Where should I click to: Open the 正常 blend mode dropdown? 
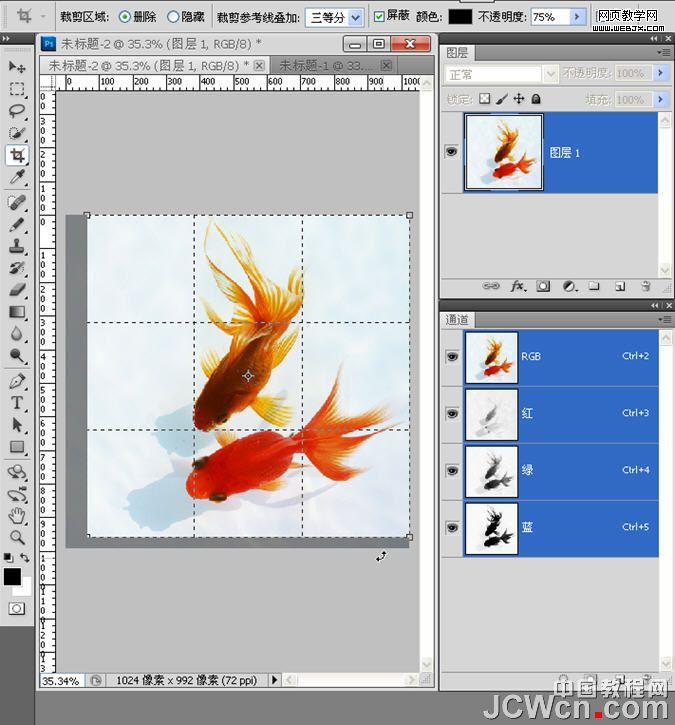[550, 74]
